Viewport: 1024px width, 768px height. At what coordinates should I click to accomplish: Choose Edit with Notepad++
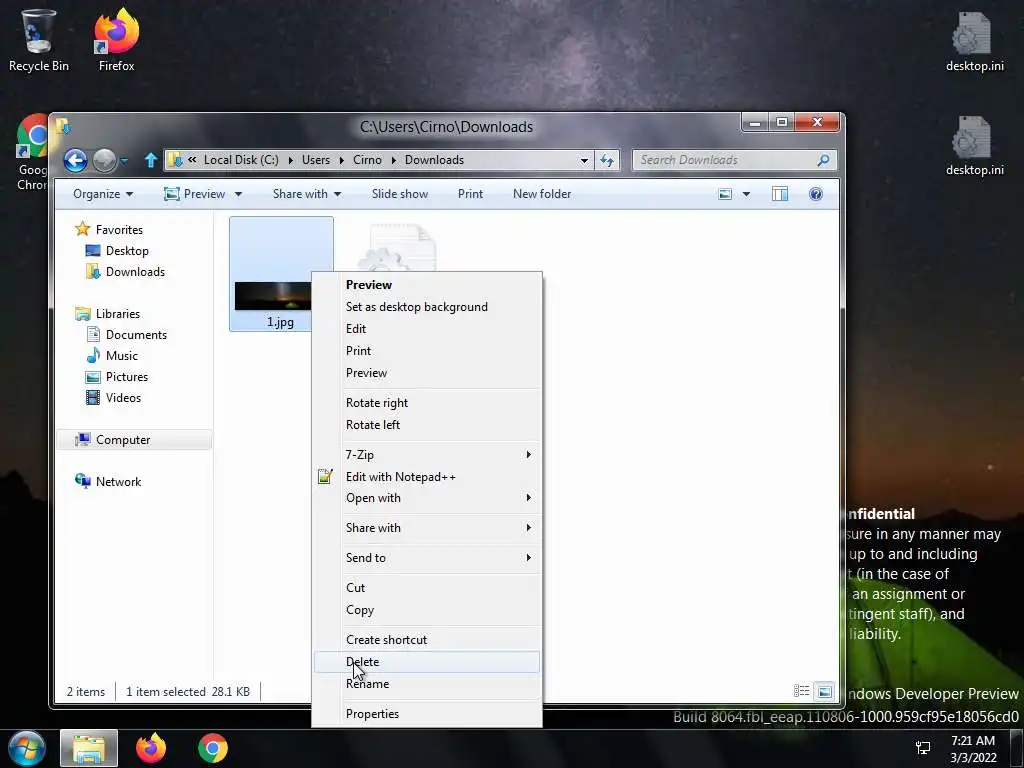click(427, 477)
